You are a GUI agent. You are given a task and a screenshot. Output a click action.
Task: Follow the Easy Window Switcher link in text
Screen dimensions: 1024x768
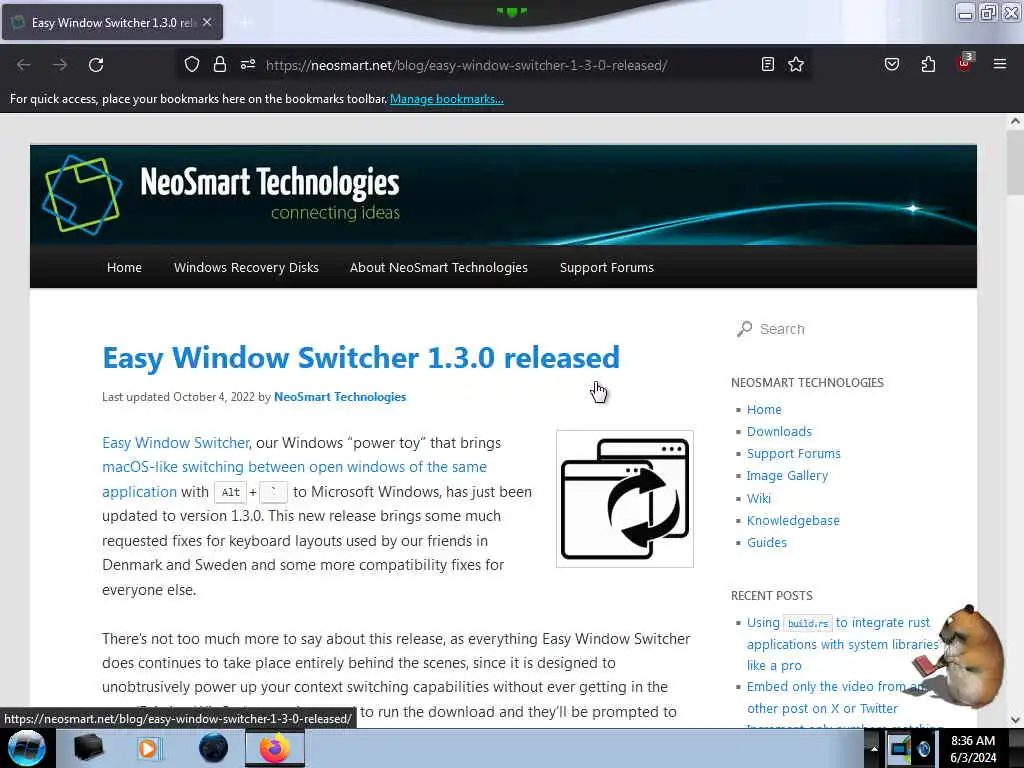click(176, 443)
